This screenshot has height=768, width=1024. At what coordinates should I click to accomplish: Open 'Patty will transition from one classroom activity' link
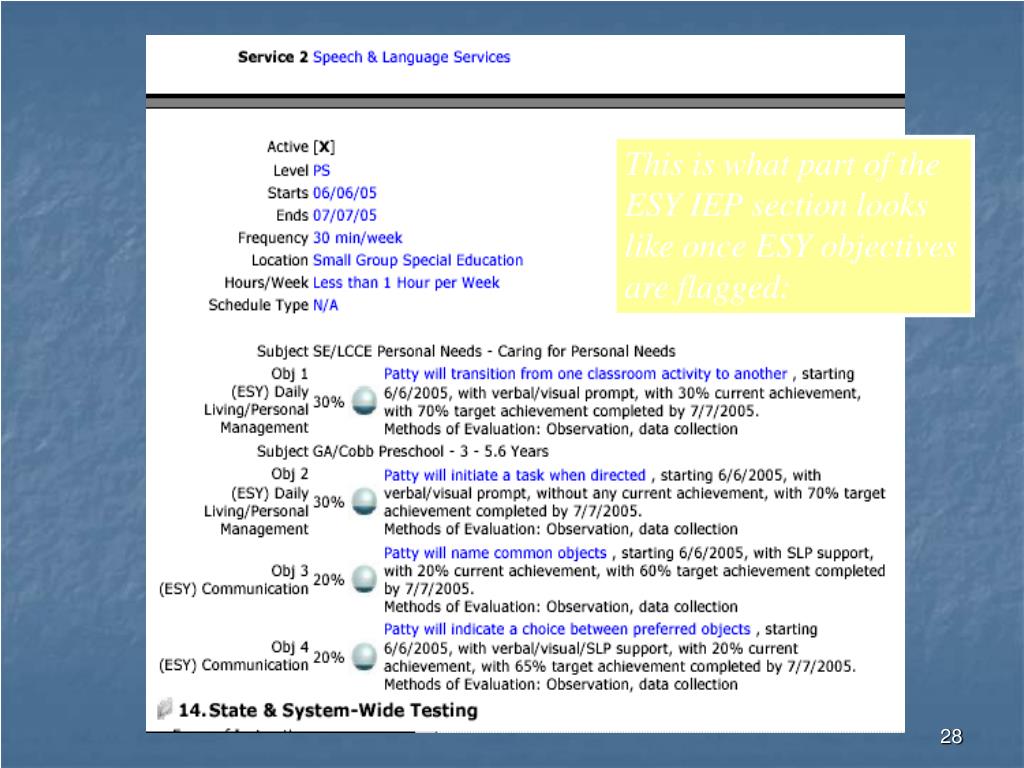click(585, 374)
